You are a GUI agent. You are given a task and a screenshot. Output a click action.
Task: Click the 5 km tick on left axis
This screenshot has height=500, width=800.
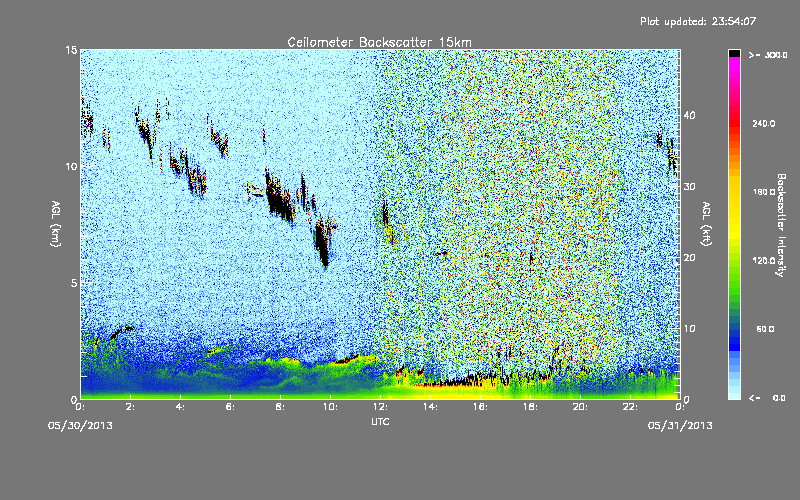pyautogui.click(x=74, y=283)
